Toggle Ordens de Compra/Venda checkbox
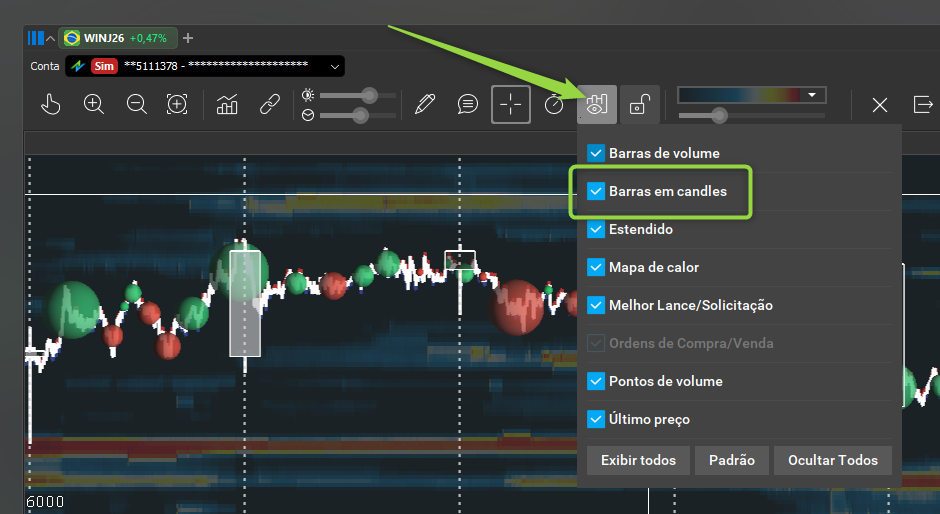 pyautogui.click(x=596, y=343)
